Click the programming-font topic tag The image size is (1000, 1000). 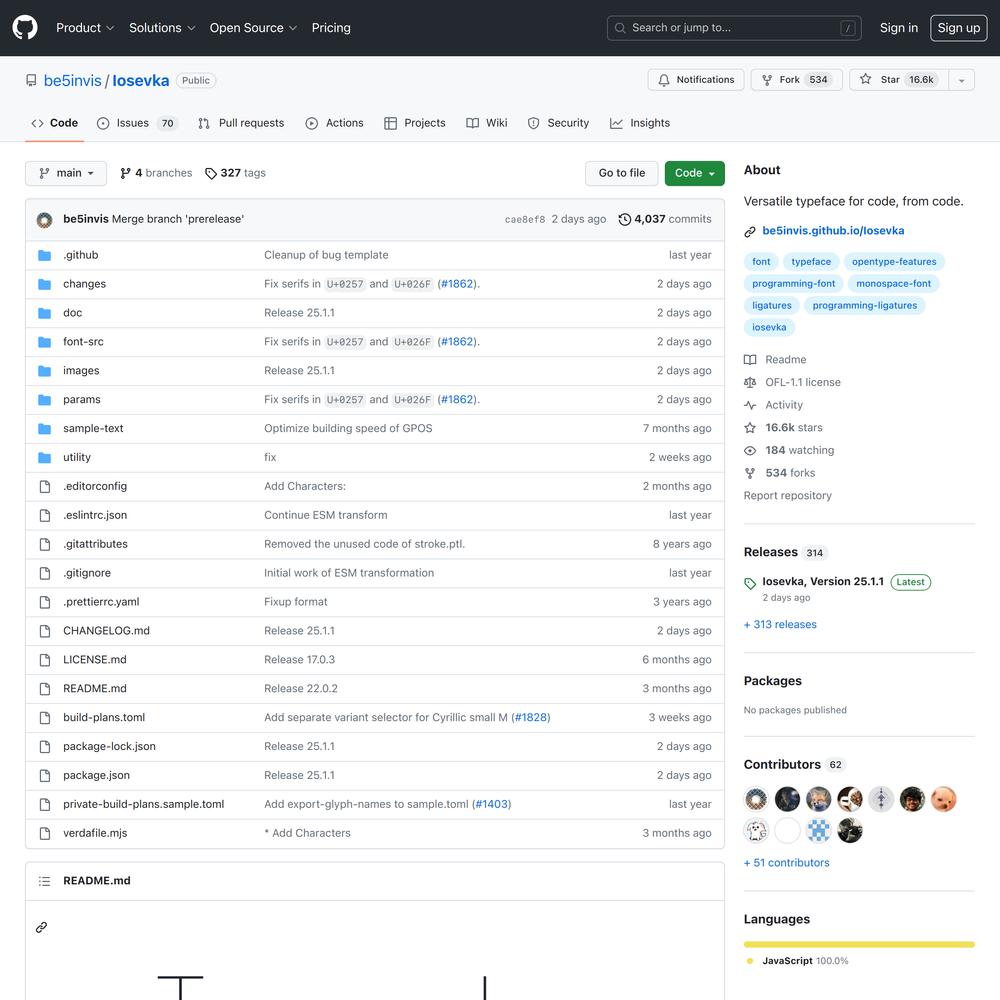point(793,284)
